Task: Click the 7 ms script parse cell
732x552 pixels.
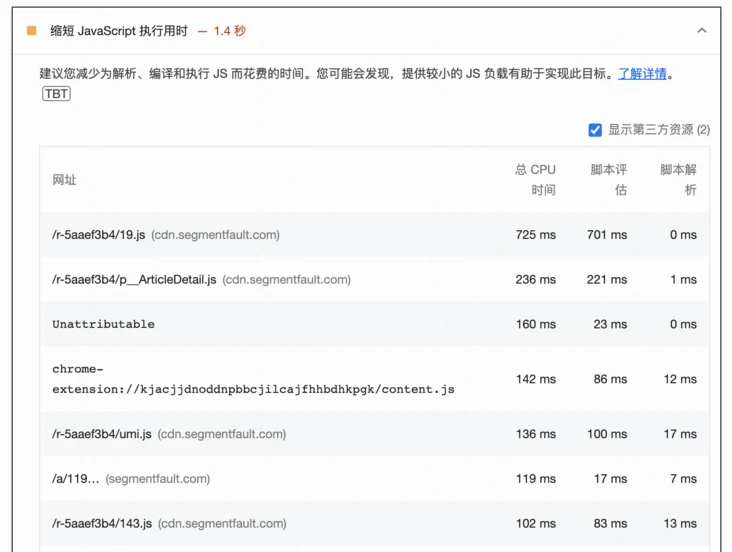Action: click(683, 479)
